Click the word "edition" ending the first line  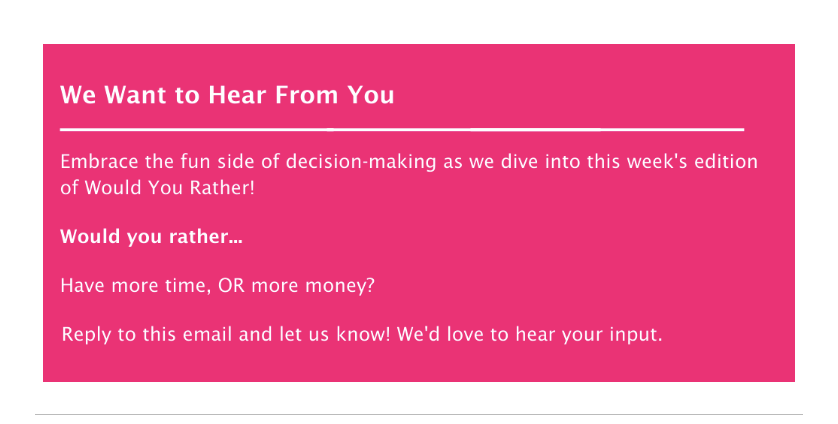(726, 161)
